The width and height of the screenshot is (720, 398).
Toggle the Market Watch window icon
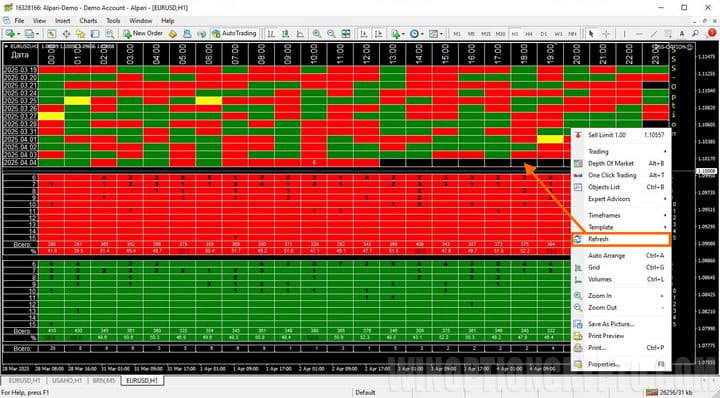(51, 34)
